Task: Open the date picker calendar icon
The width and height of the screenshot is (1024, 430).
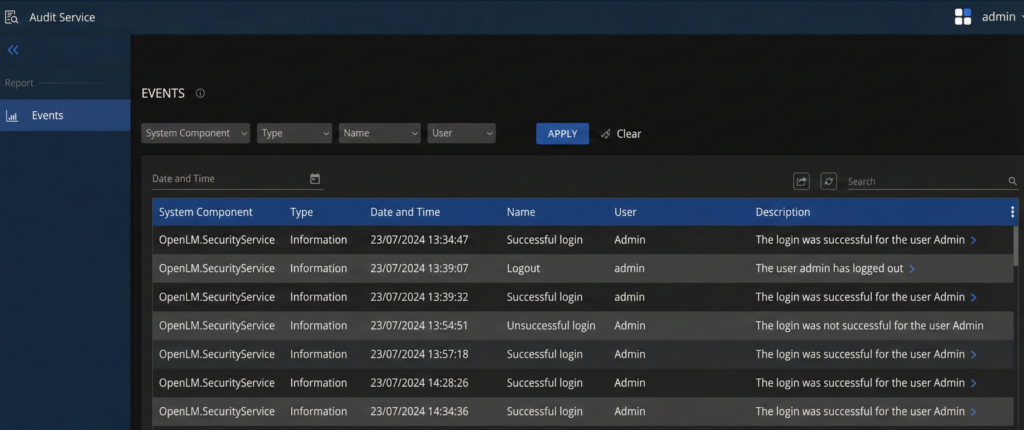Action: tap(315, 179)
